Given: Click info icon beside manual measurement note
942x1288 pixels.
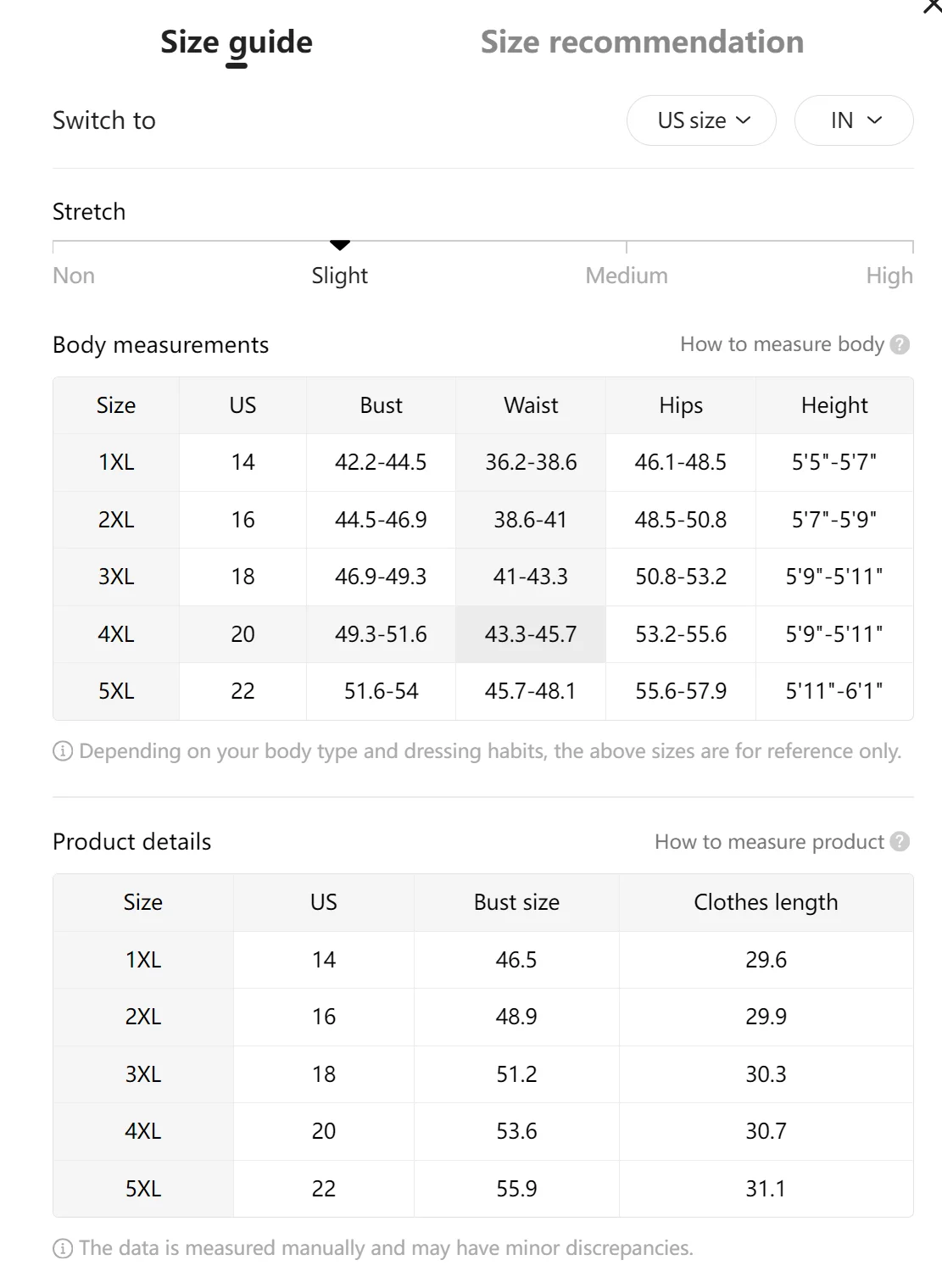Looking at the screenshot, I should [63, 1248].
